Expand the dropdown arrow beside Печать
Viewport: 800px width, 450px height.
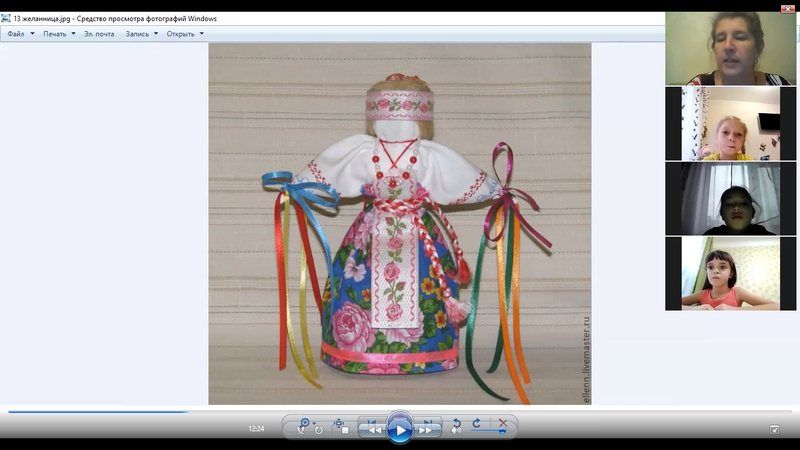tap(73, 34)
